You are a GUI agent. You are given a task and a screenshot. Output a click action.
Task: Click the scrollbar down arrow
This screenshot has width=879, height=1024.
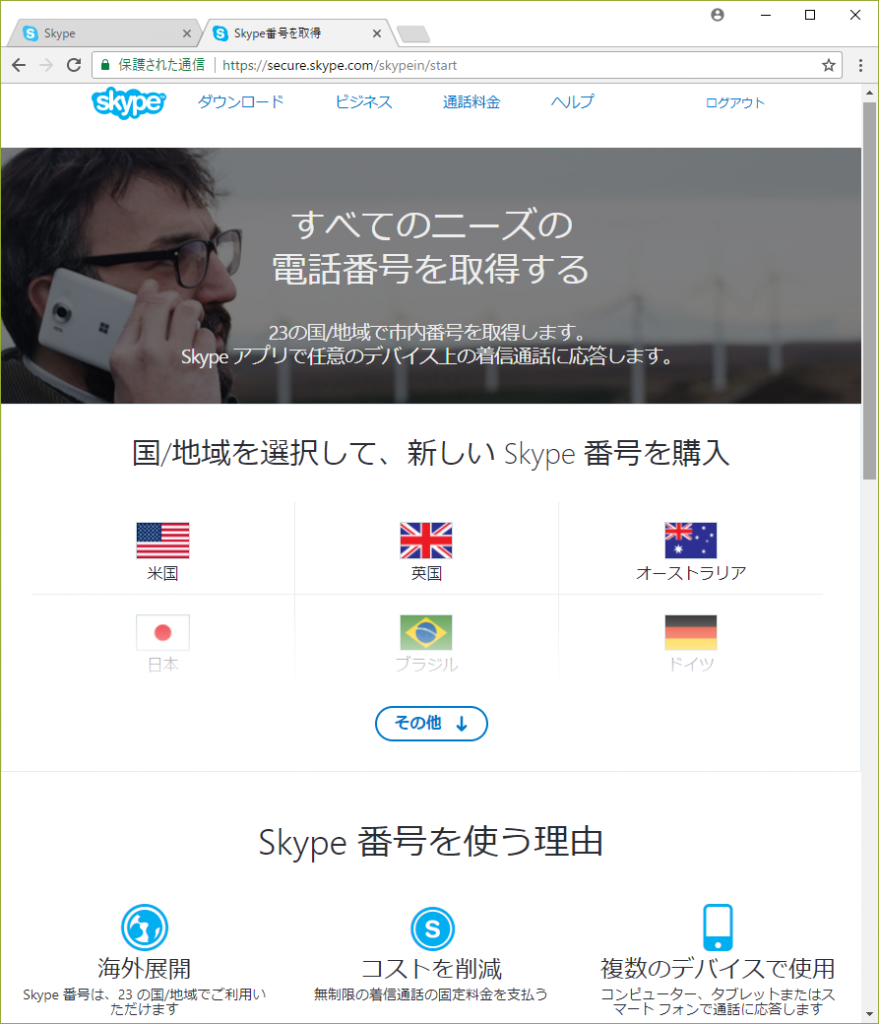[869, 1014]
